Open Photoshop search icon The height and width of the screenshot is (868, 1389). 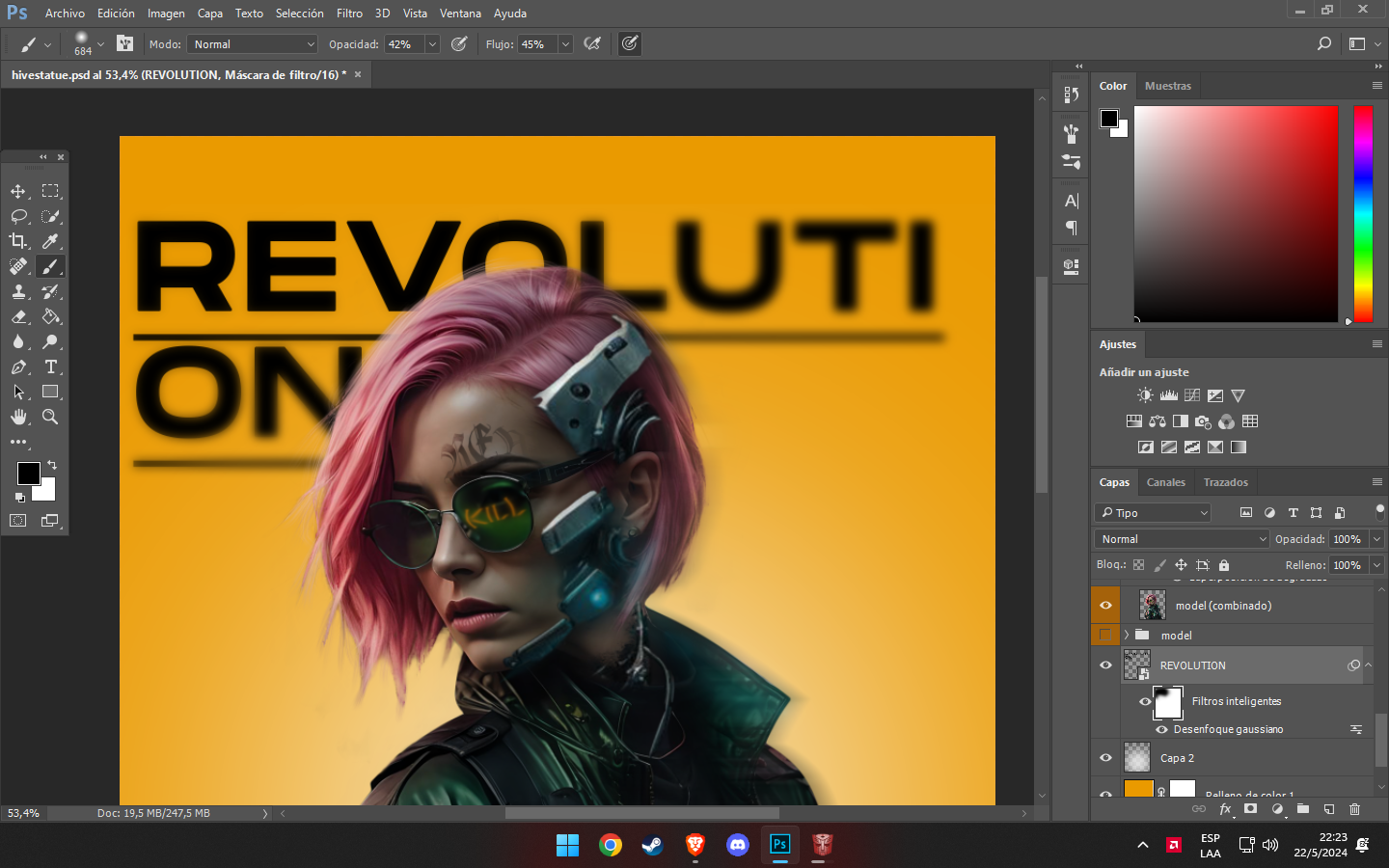pyautogui.click(x=1323, y=43)
